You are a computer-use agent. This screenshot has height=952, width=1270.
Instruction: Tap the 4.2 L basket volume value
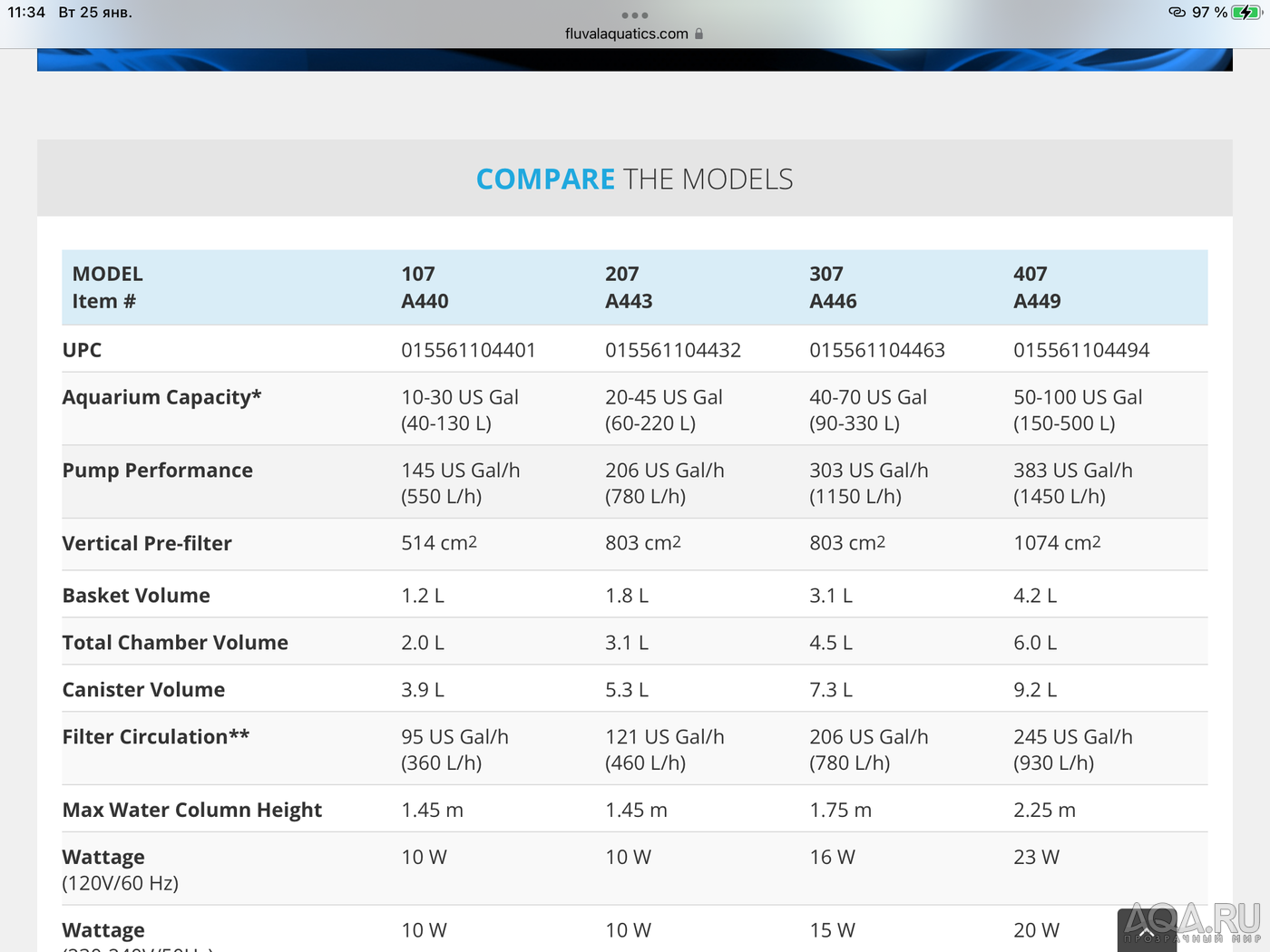[1035, 596]
